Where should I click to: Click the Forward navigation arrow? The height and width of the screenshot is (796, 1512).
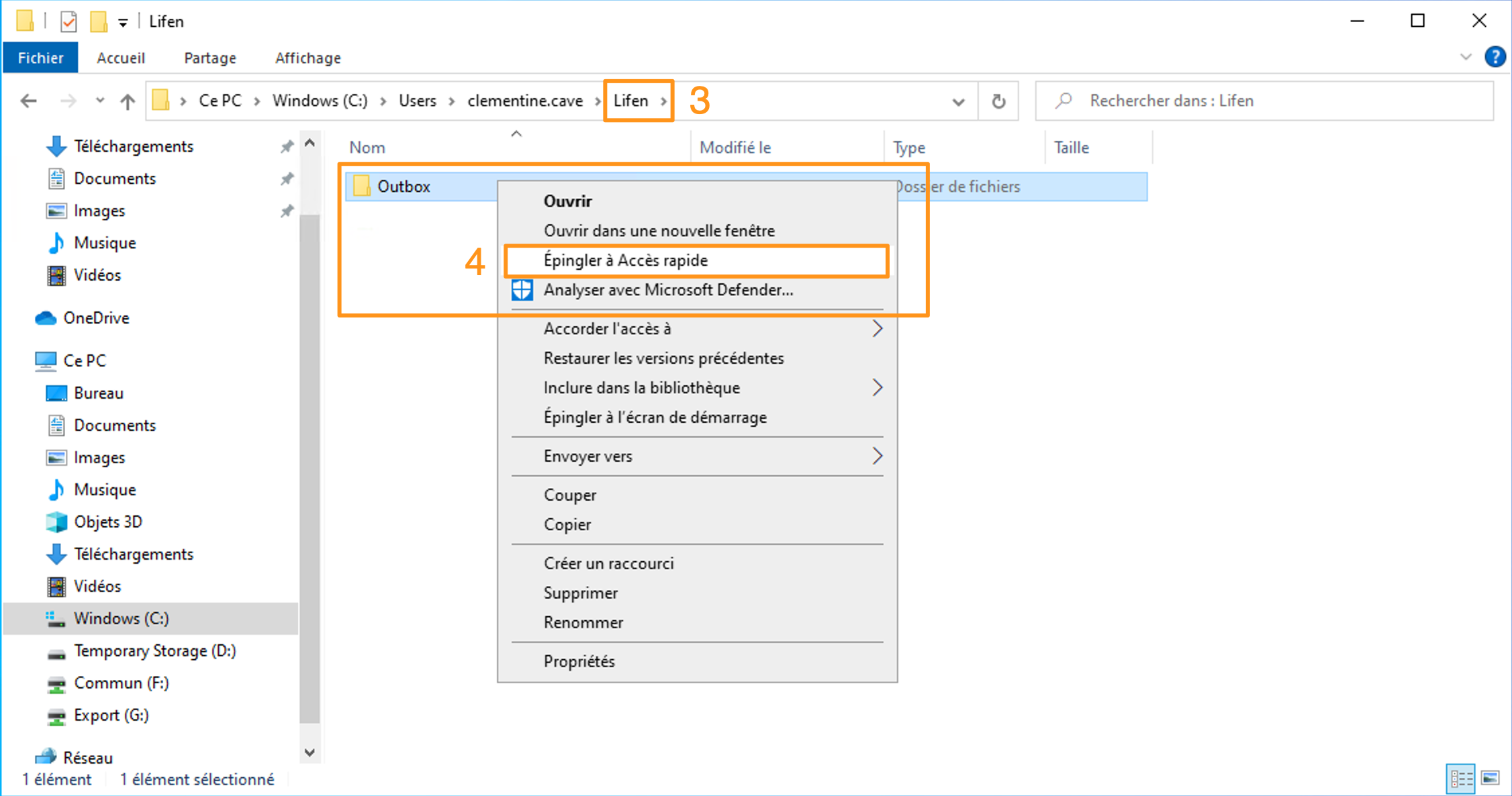[x=68, y=101]
